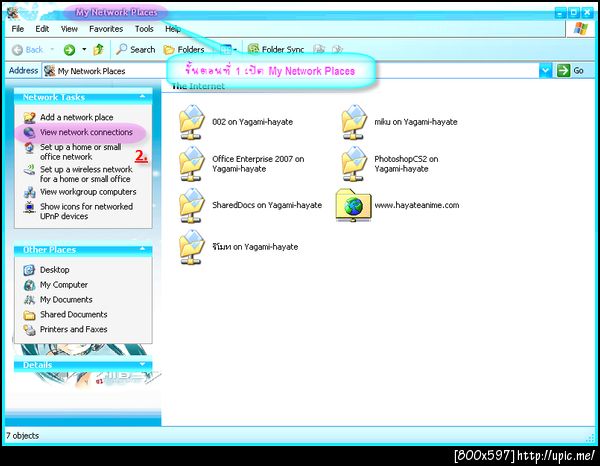Click the Printers and Faxes icon

point(29,329)
